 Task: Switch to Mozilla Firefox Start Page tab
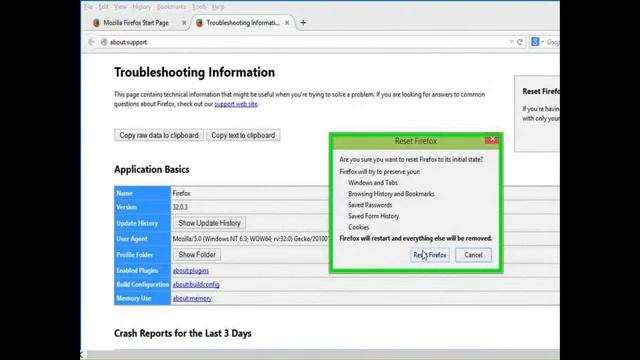136,23
